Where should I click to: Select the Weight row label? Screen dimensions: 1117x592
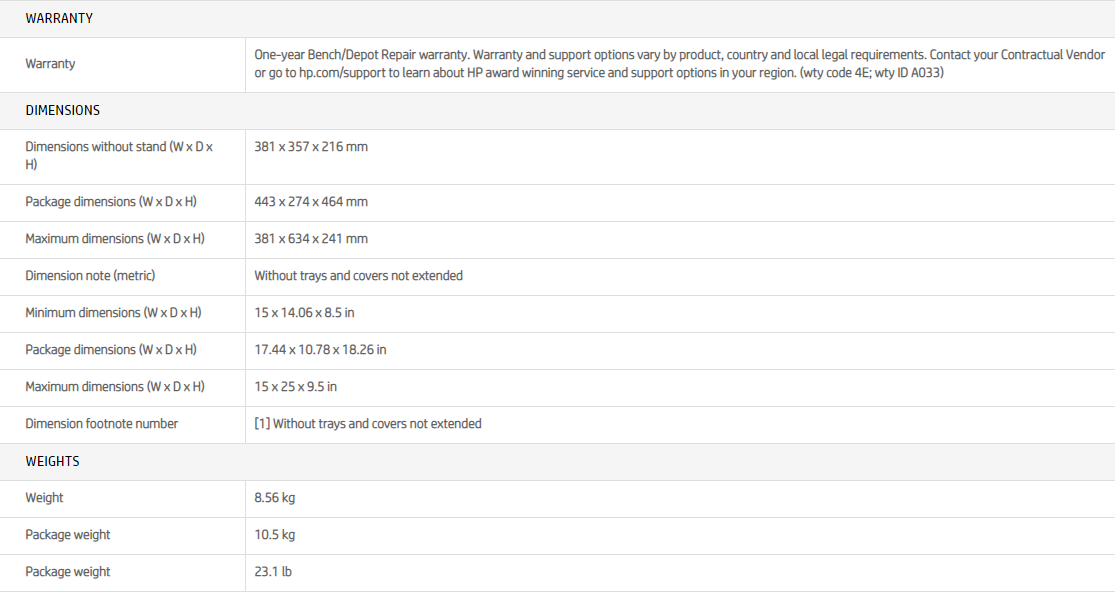click(44, 498)
